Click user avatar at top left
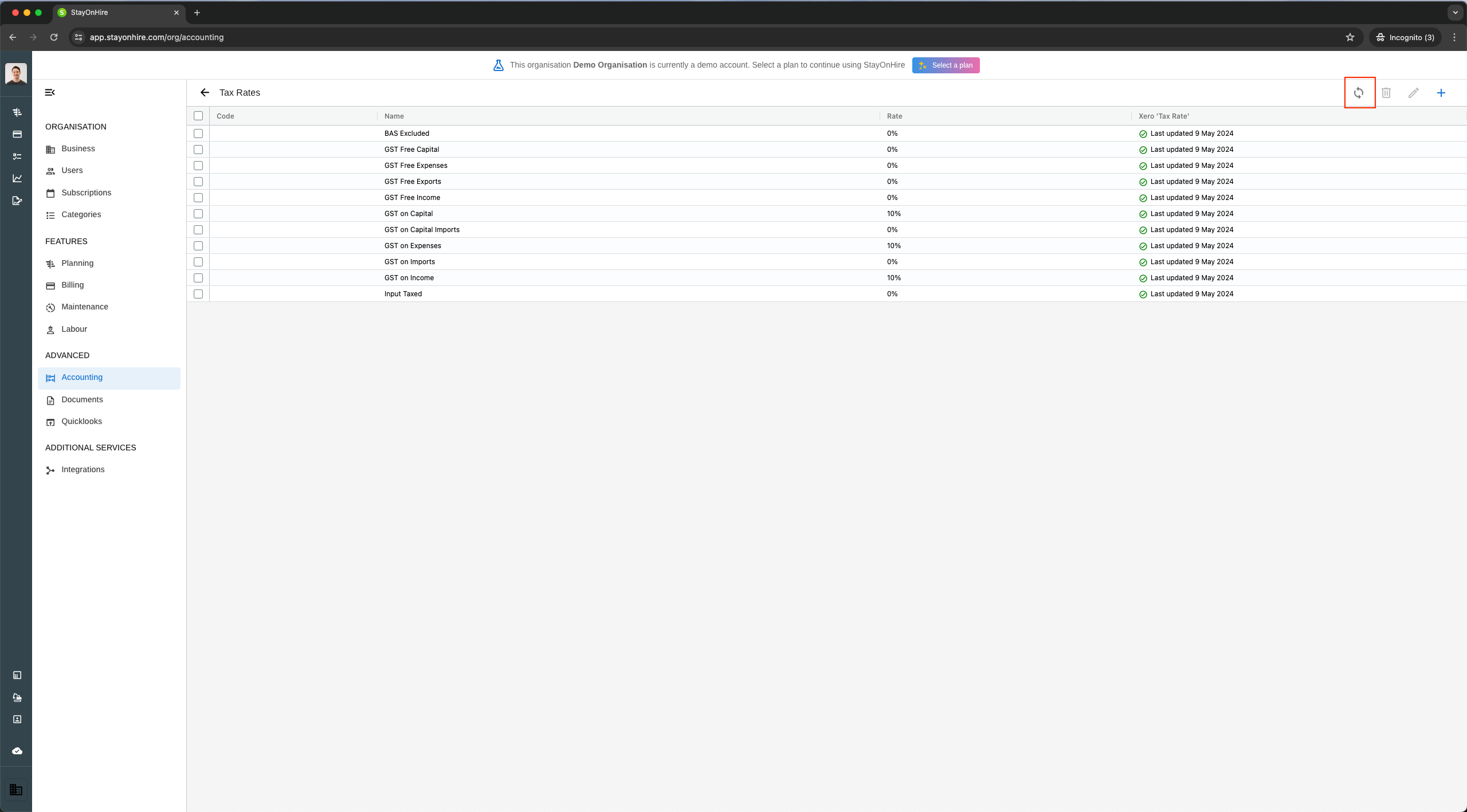This screenshot has width=1467, height=812. (16, 73)
